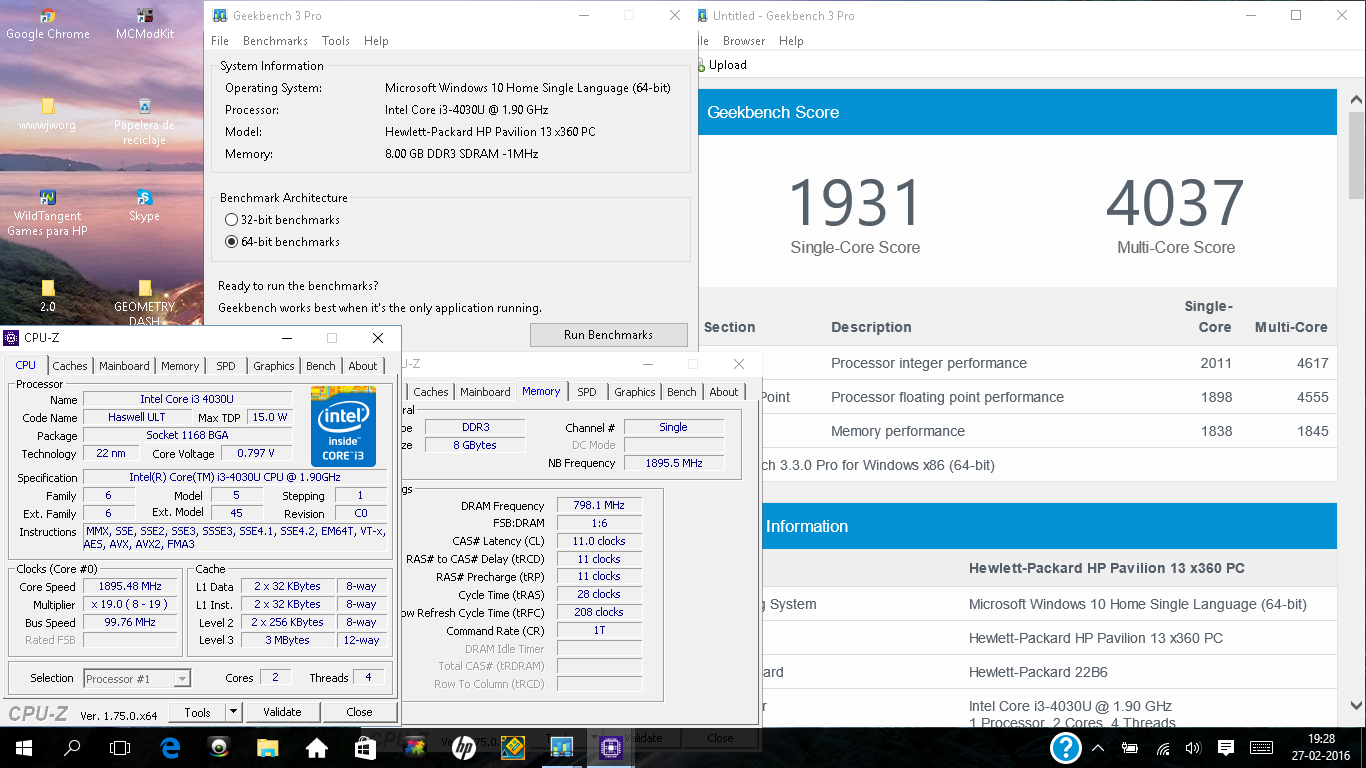This screenshot has width=1366, height=768.
Task: Open the blue help question mark
Action: [1066, 747]
